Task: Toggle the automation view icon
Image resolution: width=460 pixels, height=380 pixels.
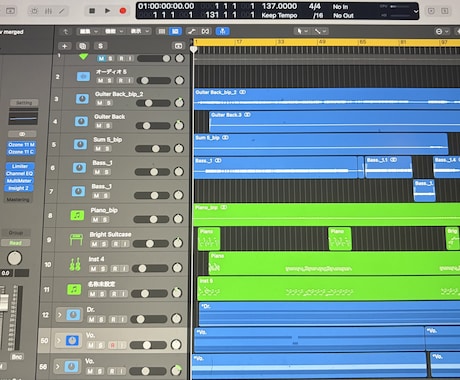Action: pyautogui.click(x=191, y=31)
